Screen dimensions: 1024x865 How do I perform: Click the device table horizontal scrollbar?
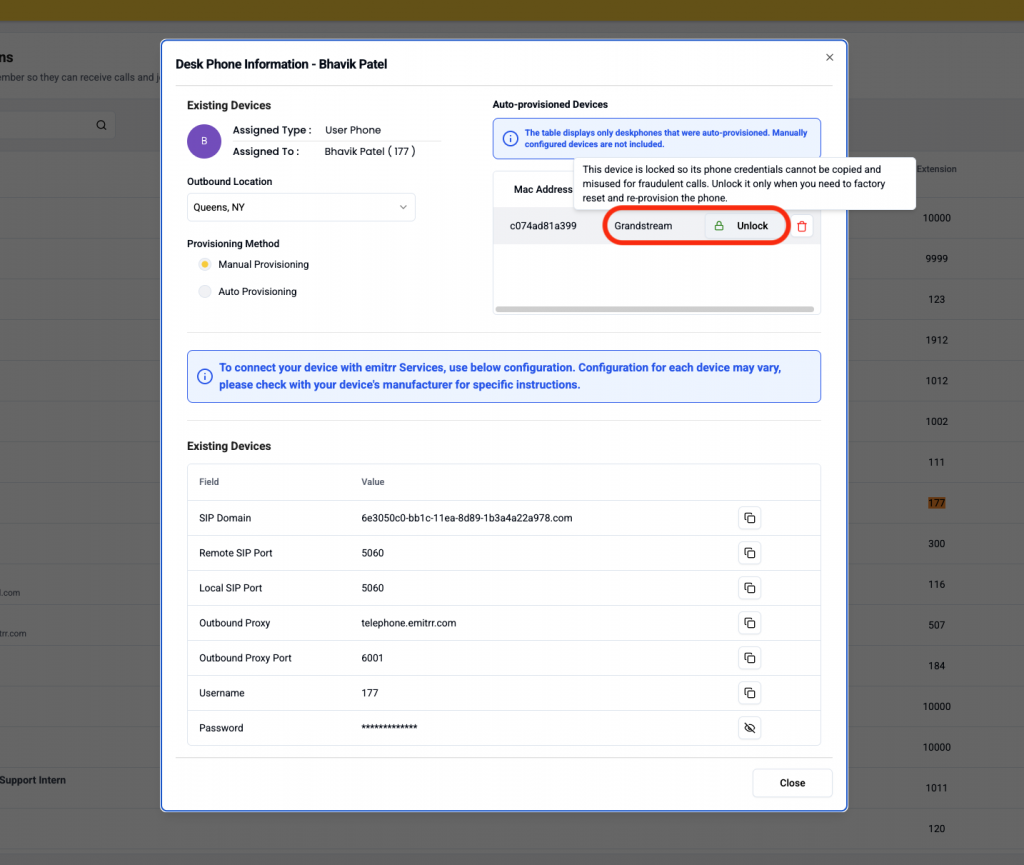(655, 309)
